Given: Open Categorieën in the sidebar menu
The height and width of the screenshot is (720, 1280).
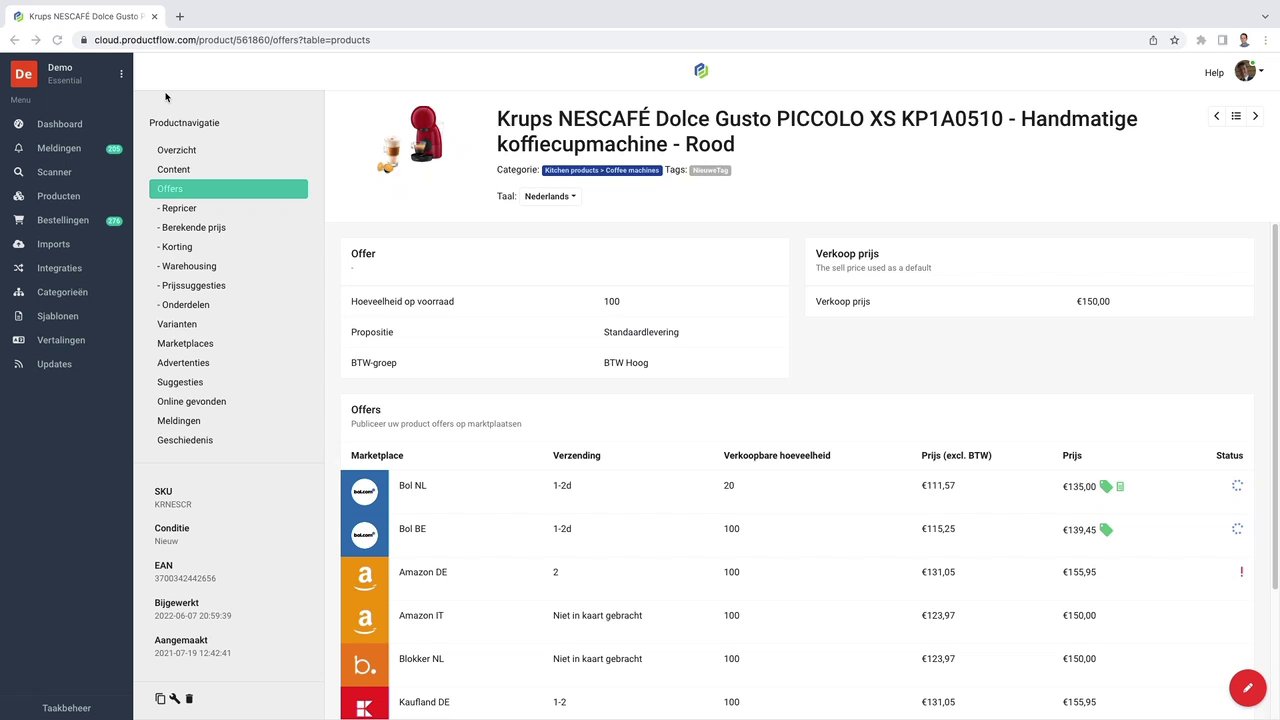Looking at the screenshot, I should click(x=62, y=292).
